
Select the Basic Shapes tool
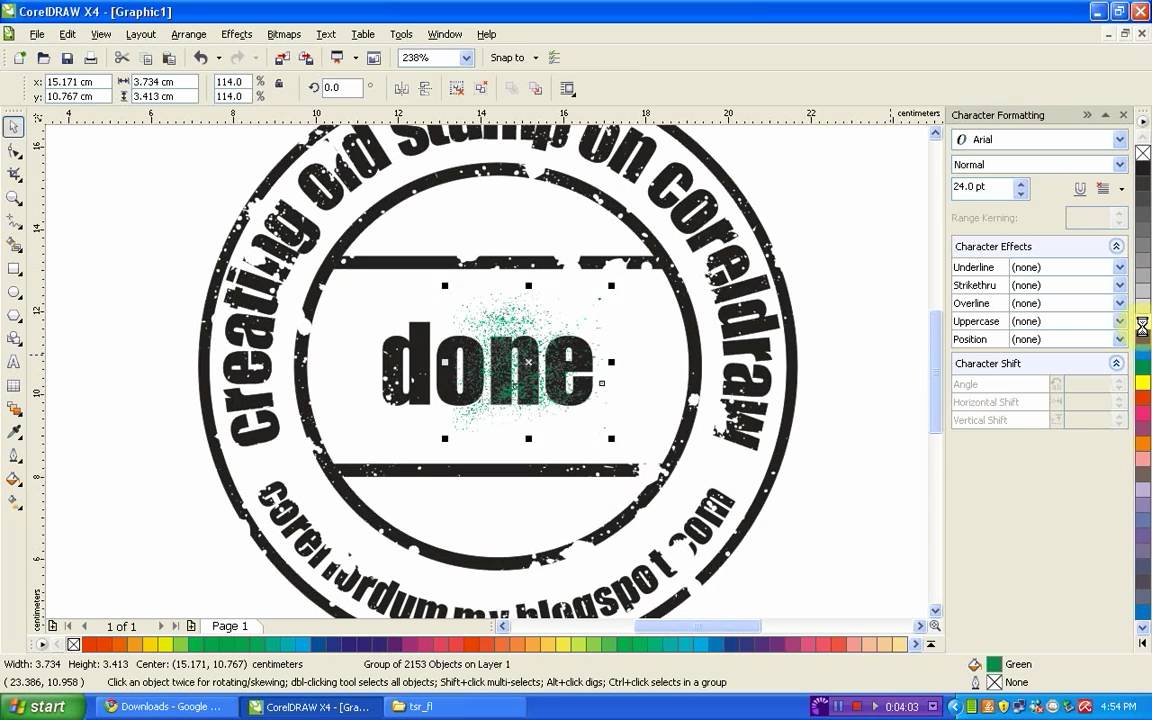pos(13,339)
